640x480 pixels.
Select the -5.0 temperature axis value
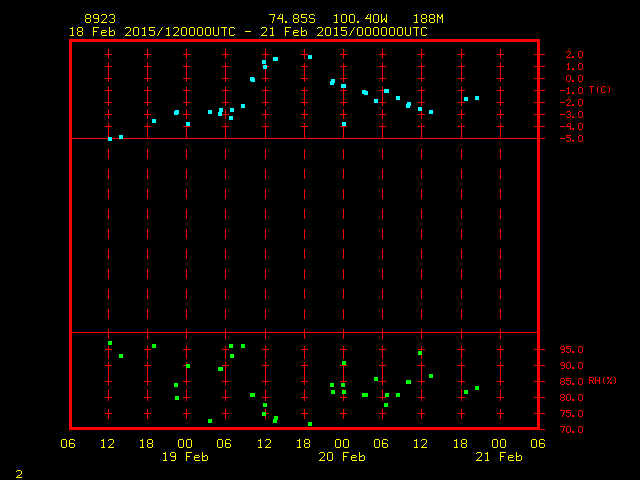(x=572, y=138)
